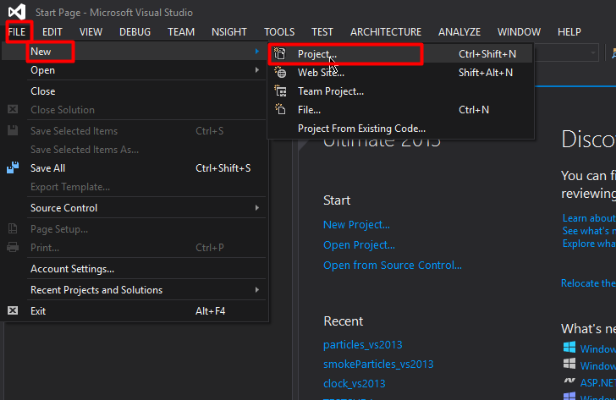
Task: Choose Project... from the New submenu
Action: click(x=401, y=54)
